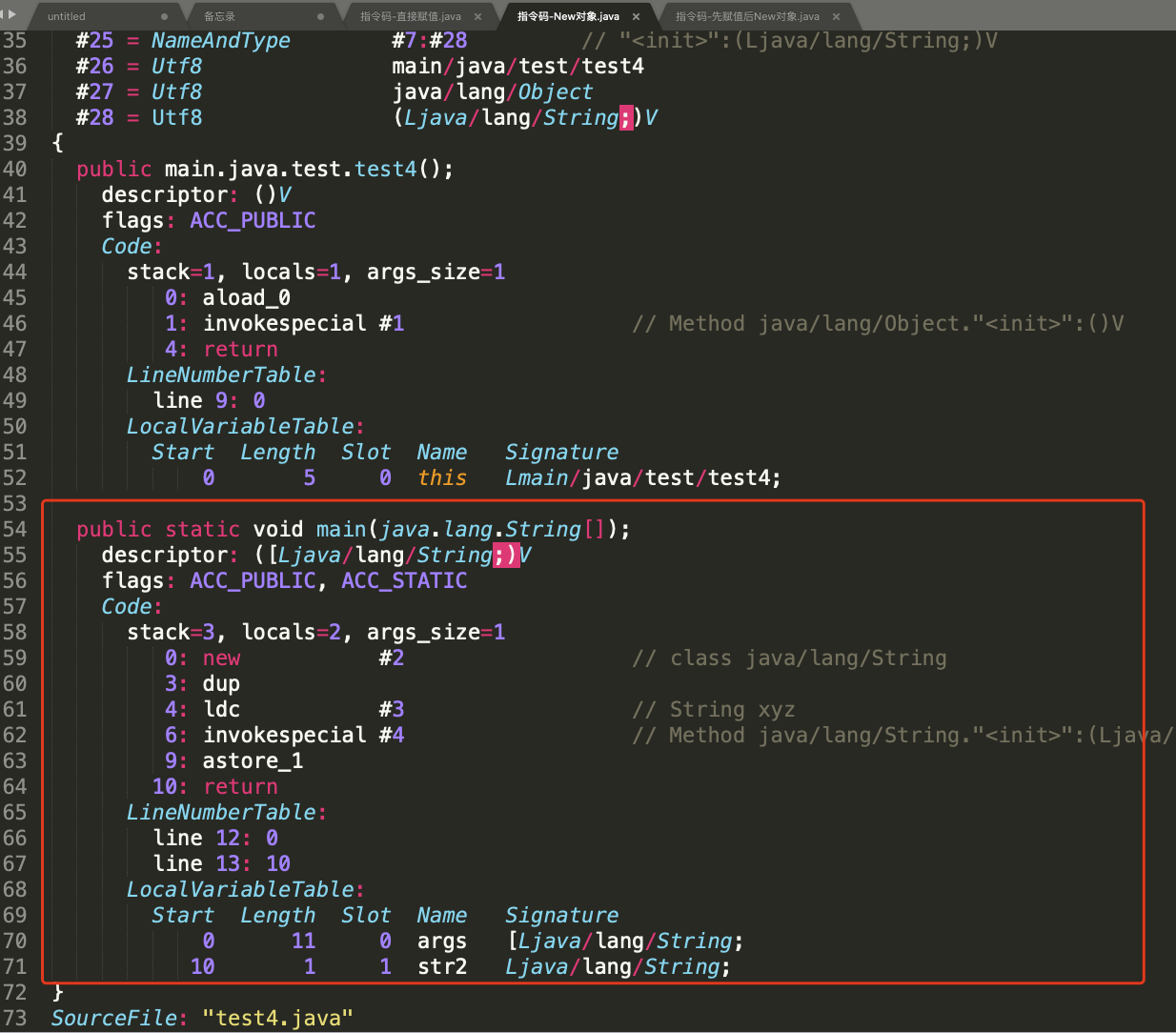Click line number 53 in the gutter
1176x1033 pixels.
[x=14, y=503]
